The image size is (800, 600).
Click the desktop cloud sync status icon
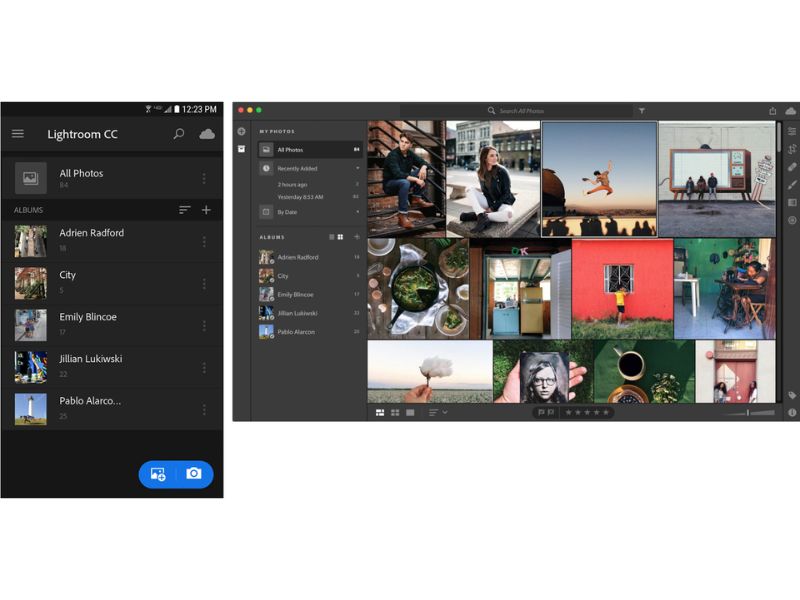791,111
